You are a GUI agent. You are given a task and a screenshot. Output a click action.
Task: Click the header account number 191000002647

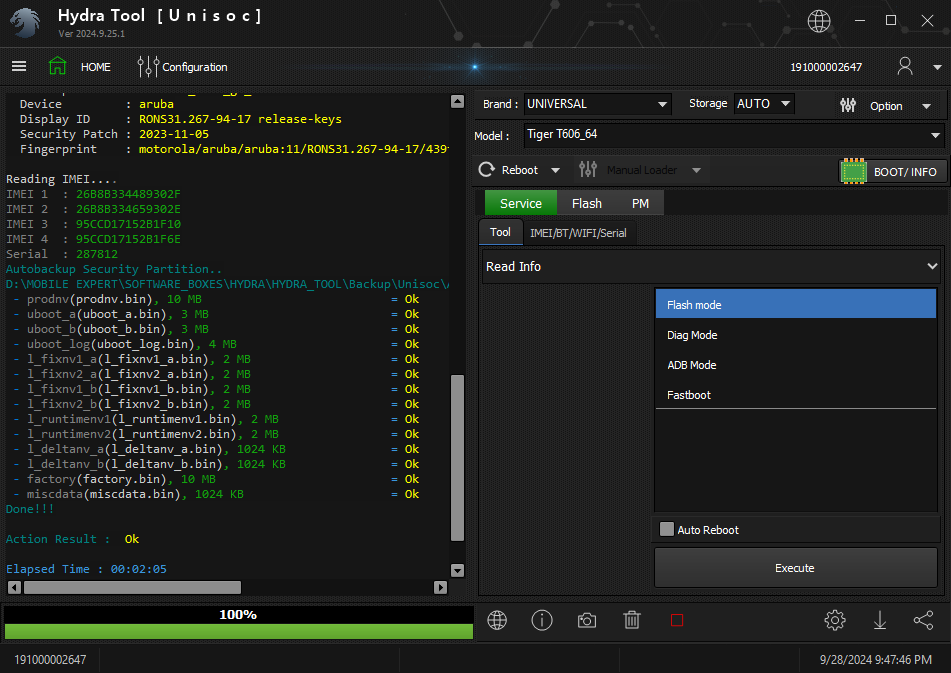pyautogui.click(x=825, y=67)
